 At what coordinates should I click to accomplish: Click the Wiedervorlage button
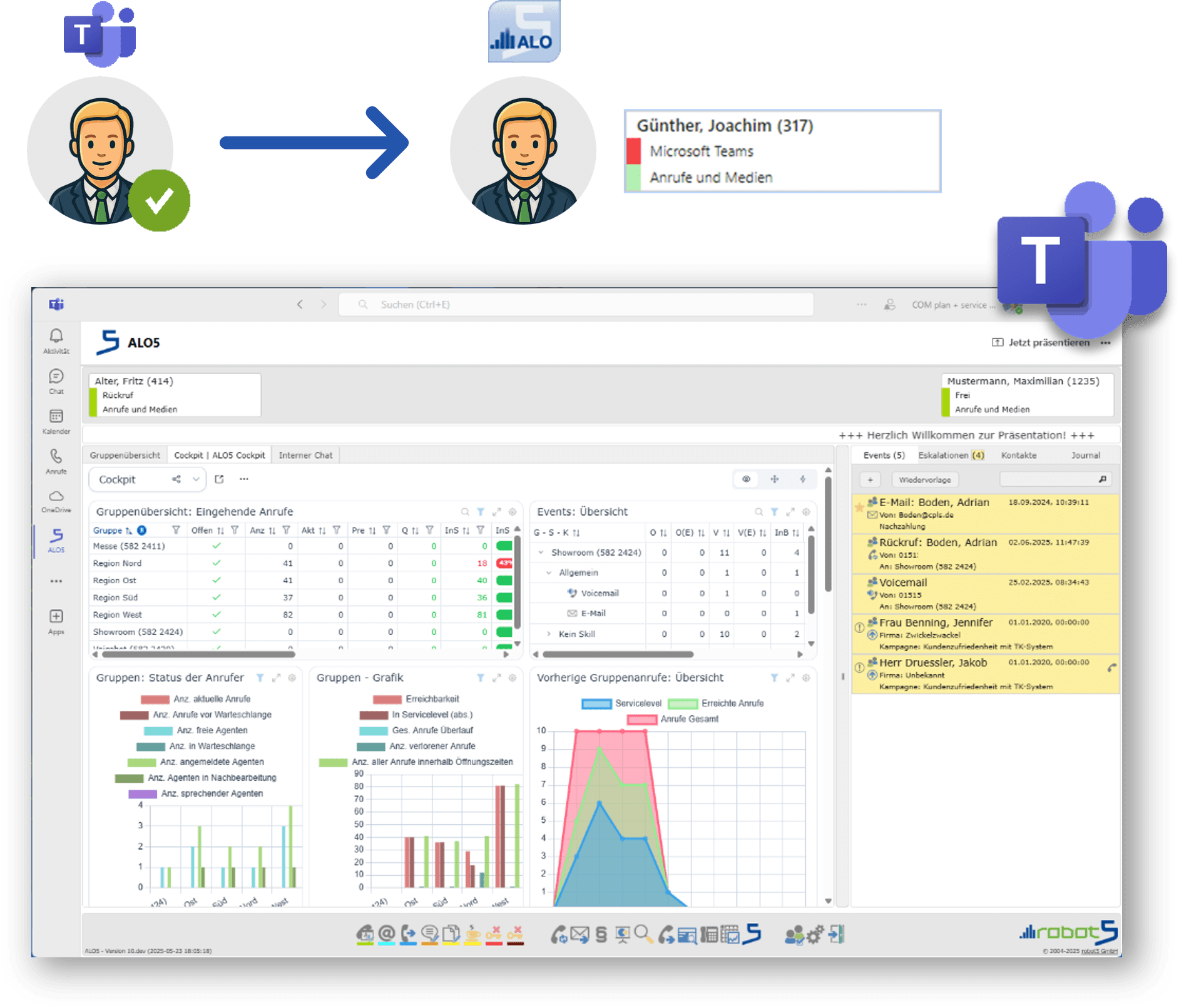point(925,480)
